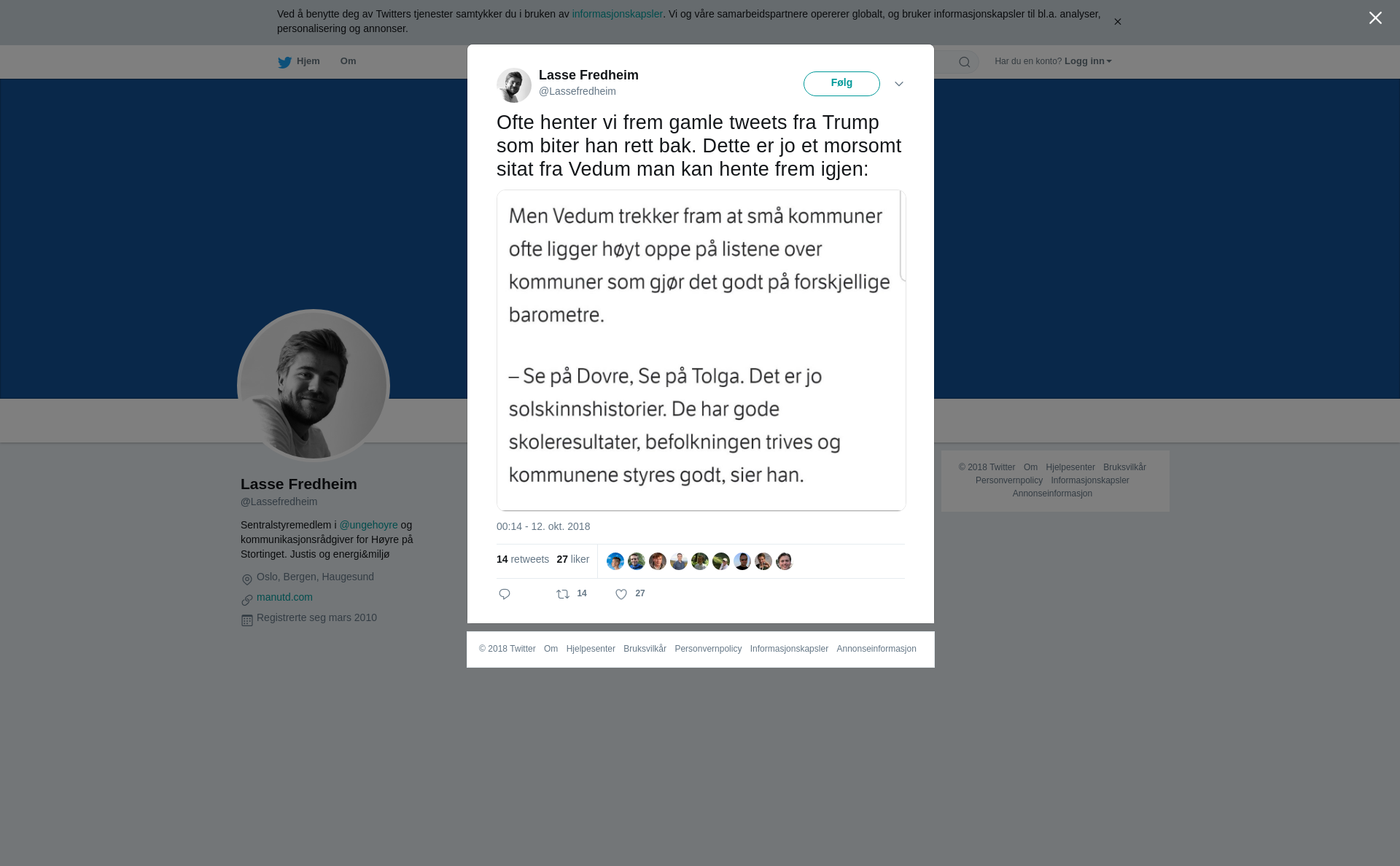The width and height of the screenshot is (1400, 866).
Task: Like the tweet with the heart icon
Action: tap(621, 594)
